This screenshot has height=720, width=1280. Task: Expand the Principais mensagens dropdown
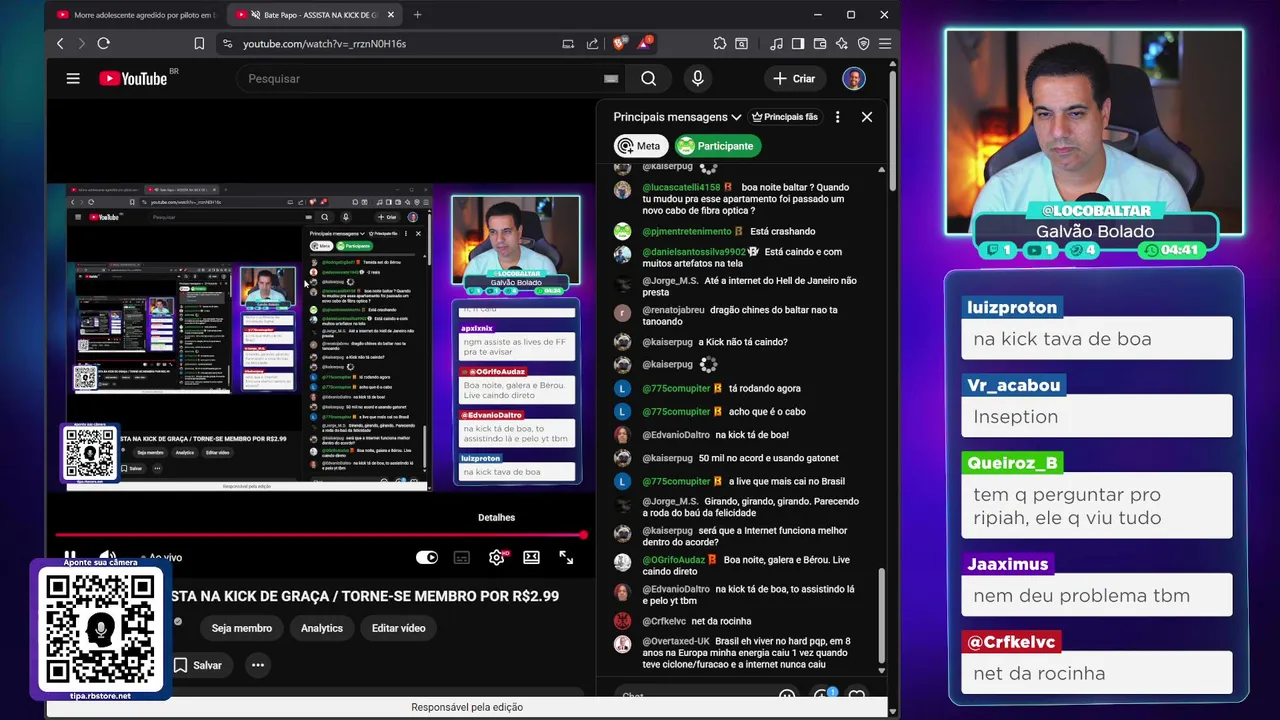coord(678,117)
